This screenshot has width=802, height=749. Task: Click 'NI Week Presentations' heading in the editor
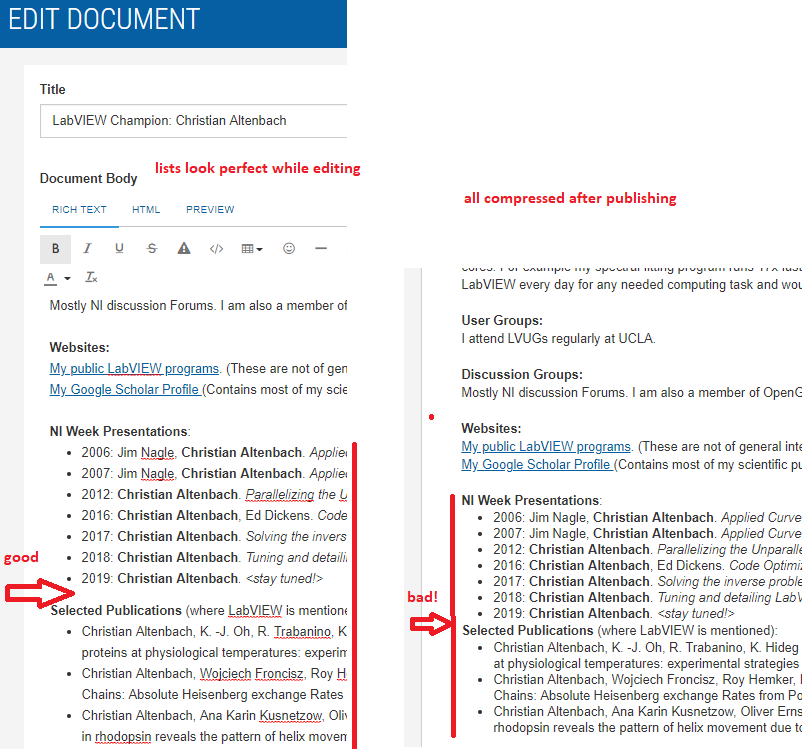pyautogui.click(x=120, y=431)
